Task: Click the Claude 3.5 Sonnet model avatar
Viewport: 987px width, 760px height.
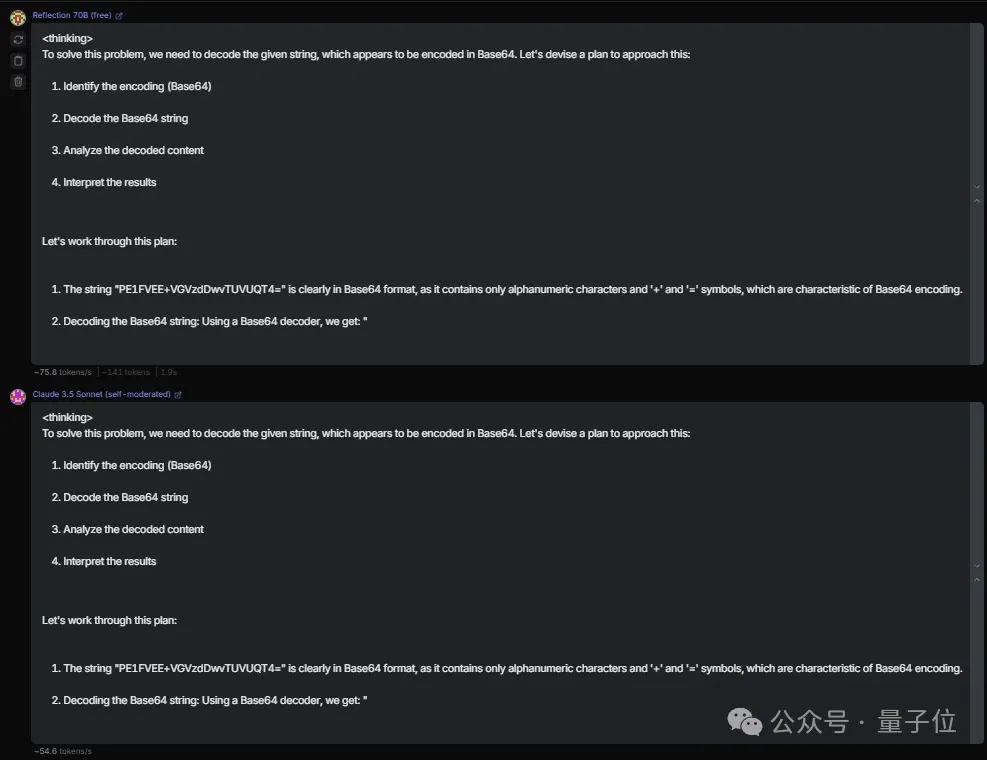Action: pos(18,396)
